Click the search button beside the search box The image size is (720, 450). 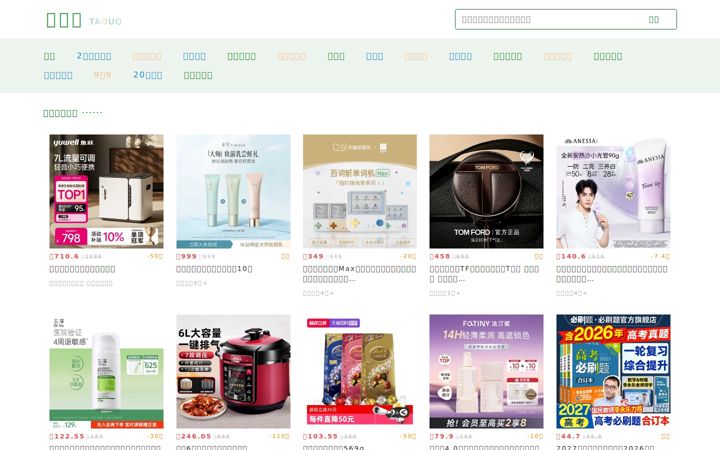click(x=654, y=20)
